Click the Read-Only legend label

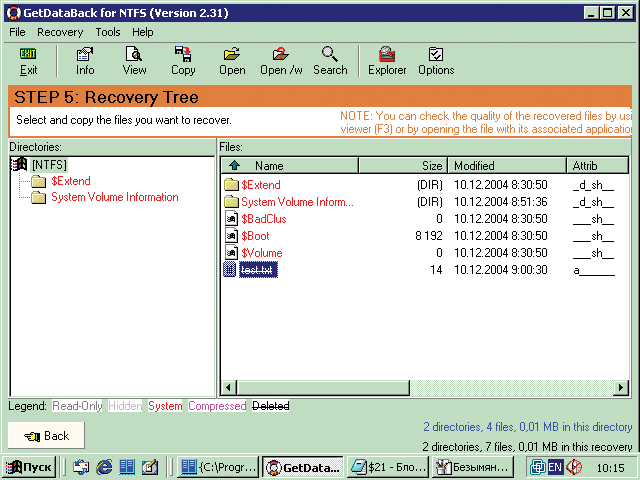coord(77,406)
